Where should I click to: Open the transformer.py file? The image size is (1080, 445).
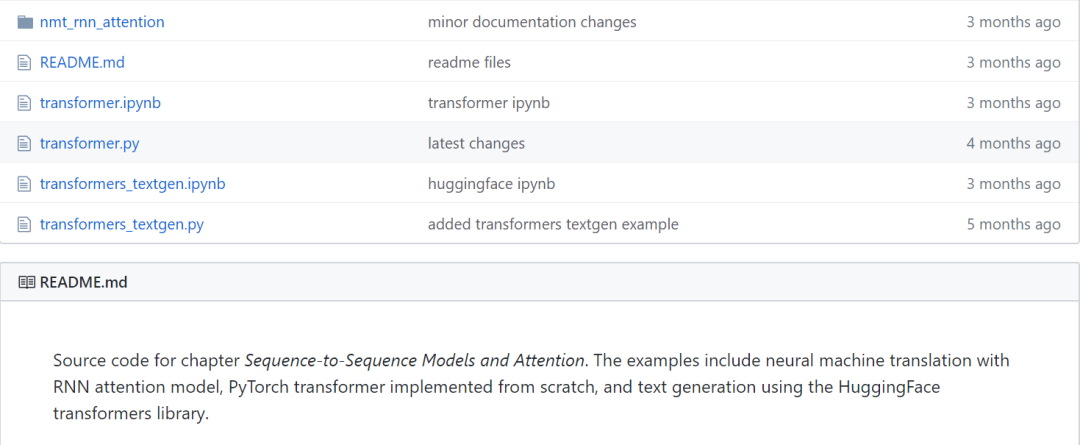pyautogui.click(x=89, y=143)
